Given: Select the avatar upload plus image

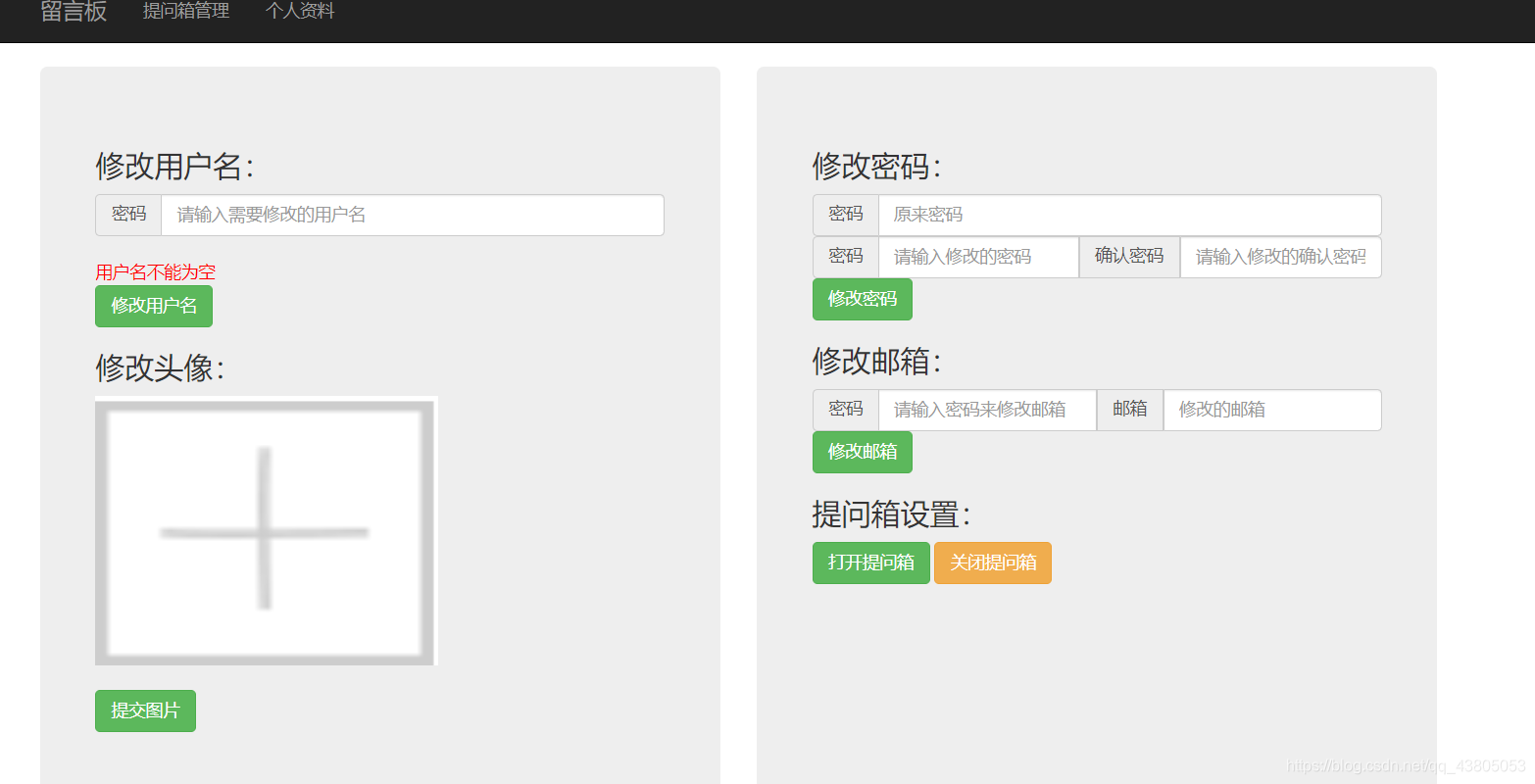Looking at the screenshot, I should tap(267, 530).
